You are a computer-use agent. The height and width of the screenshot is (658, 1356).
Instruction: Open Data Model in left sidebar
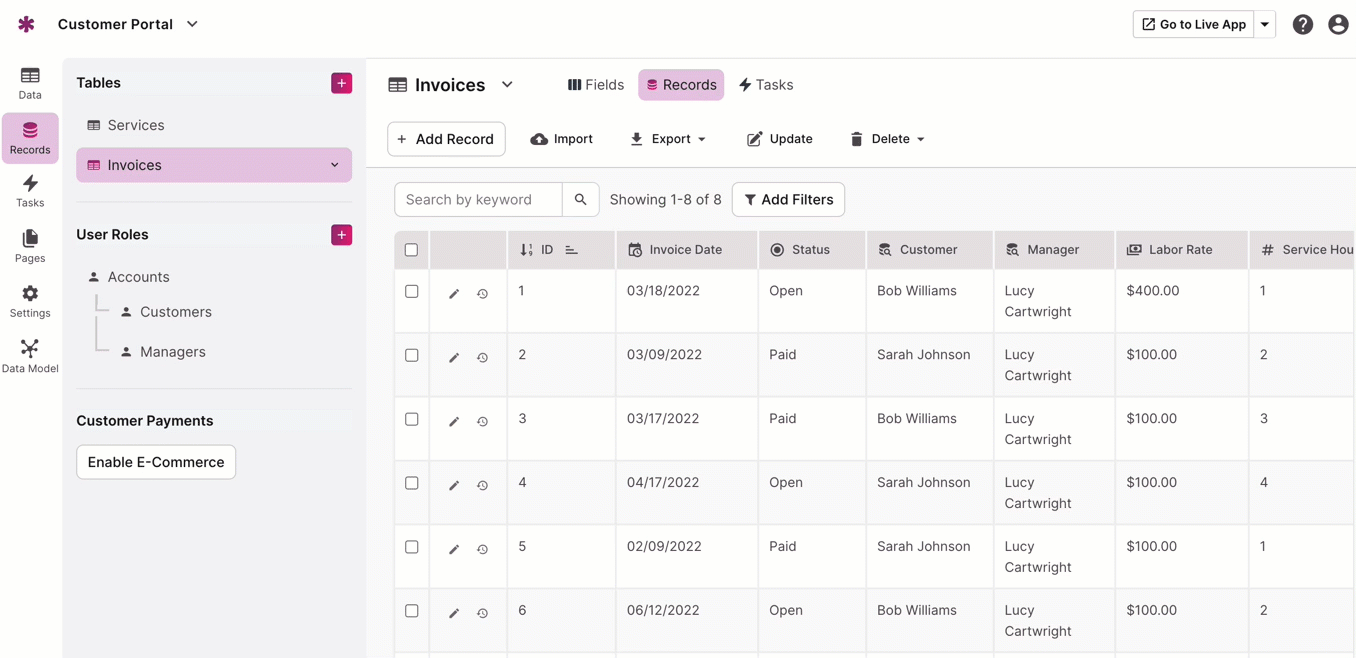tap(30, 355)
